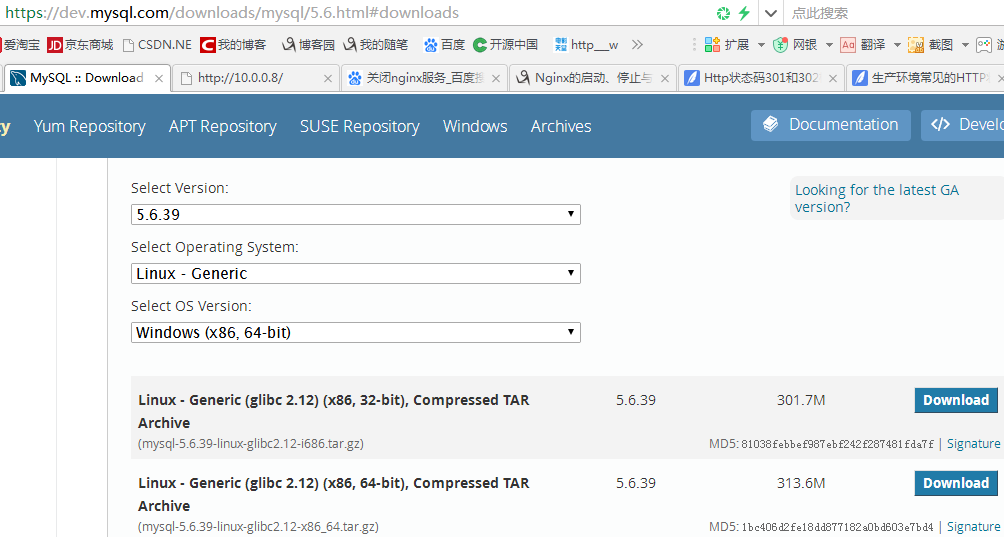Expand the 翻译 dropdown arrow

[x=896, y=45]
